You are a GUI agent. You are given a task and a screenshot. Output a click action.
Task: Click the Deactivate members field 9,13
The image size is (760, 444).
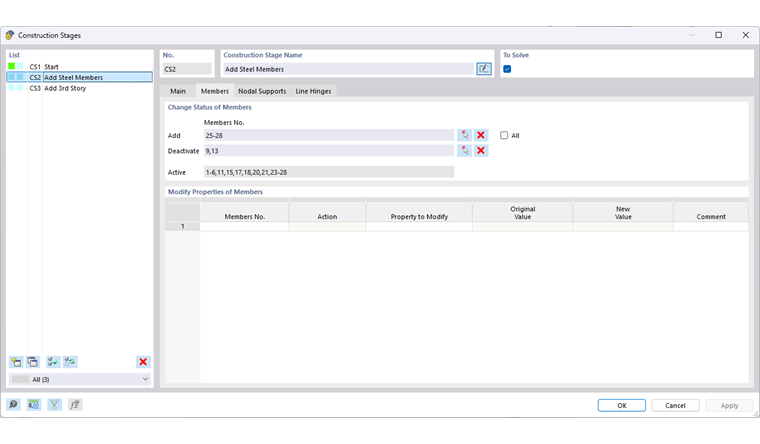point(329,151)
